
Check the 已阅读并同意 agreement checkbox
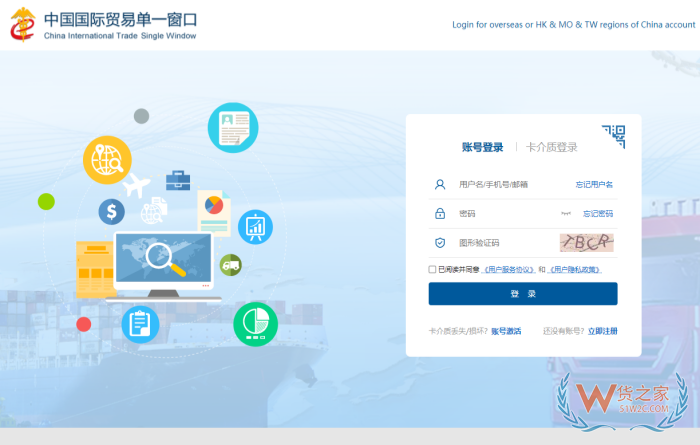pos(432,269)
